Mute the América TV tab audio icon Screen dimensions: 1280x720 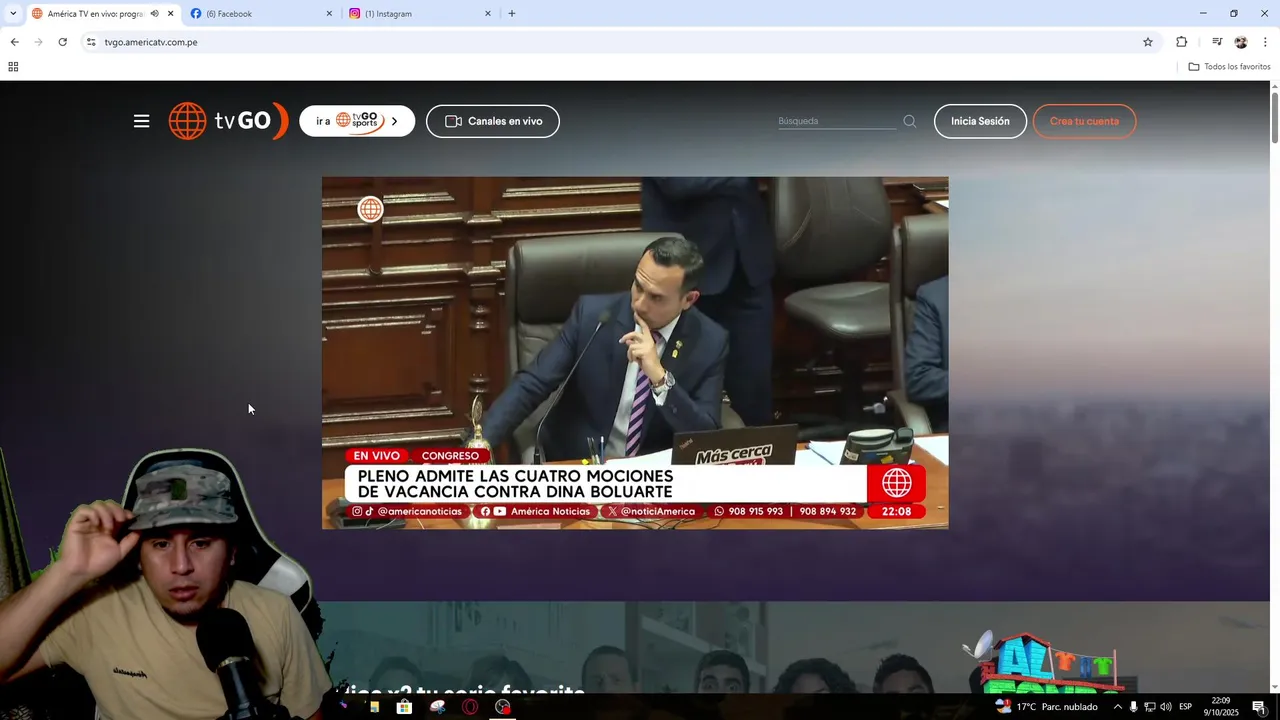point(154,14)
